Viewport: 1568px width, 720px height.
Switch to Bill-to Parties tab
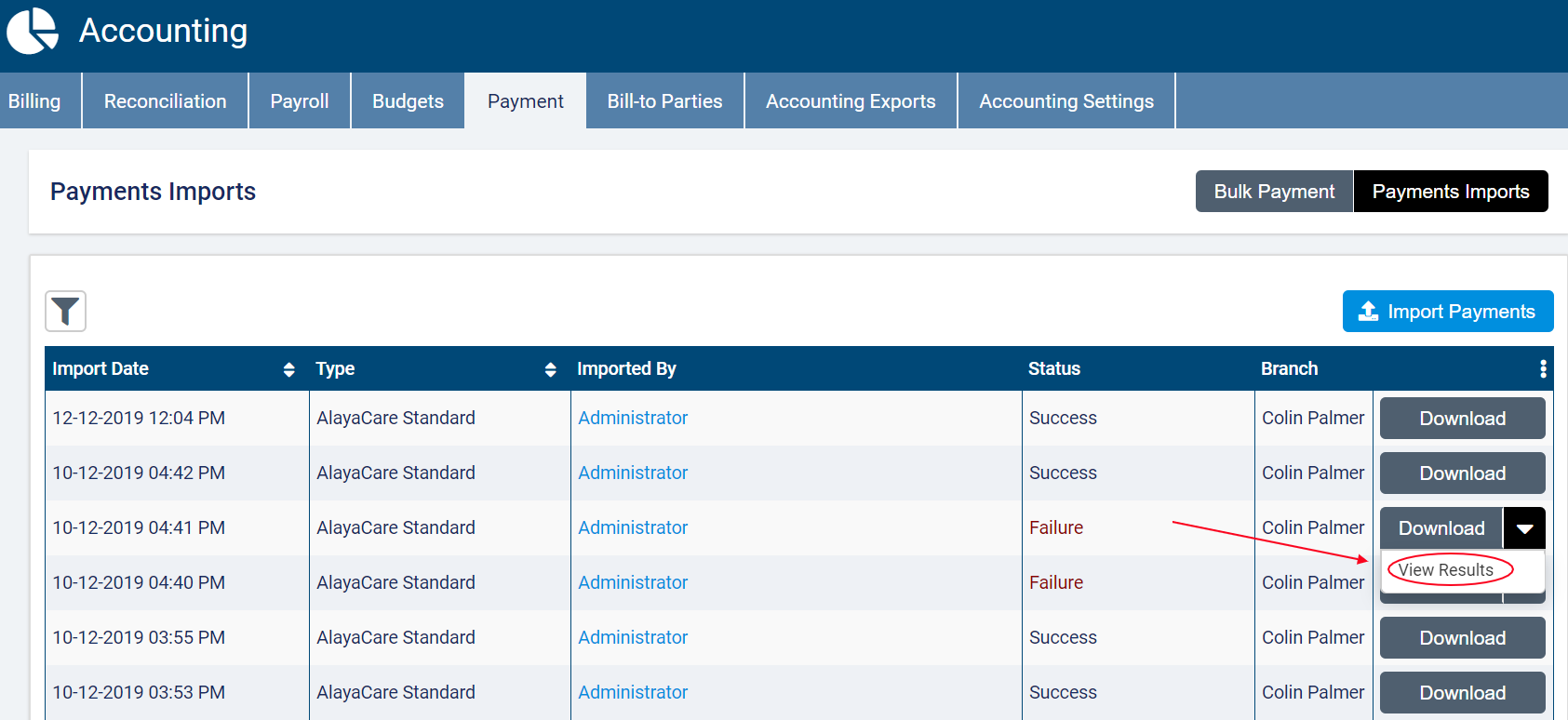click(x=664, y=101)
